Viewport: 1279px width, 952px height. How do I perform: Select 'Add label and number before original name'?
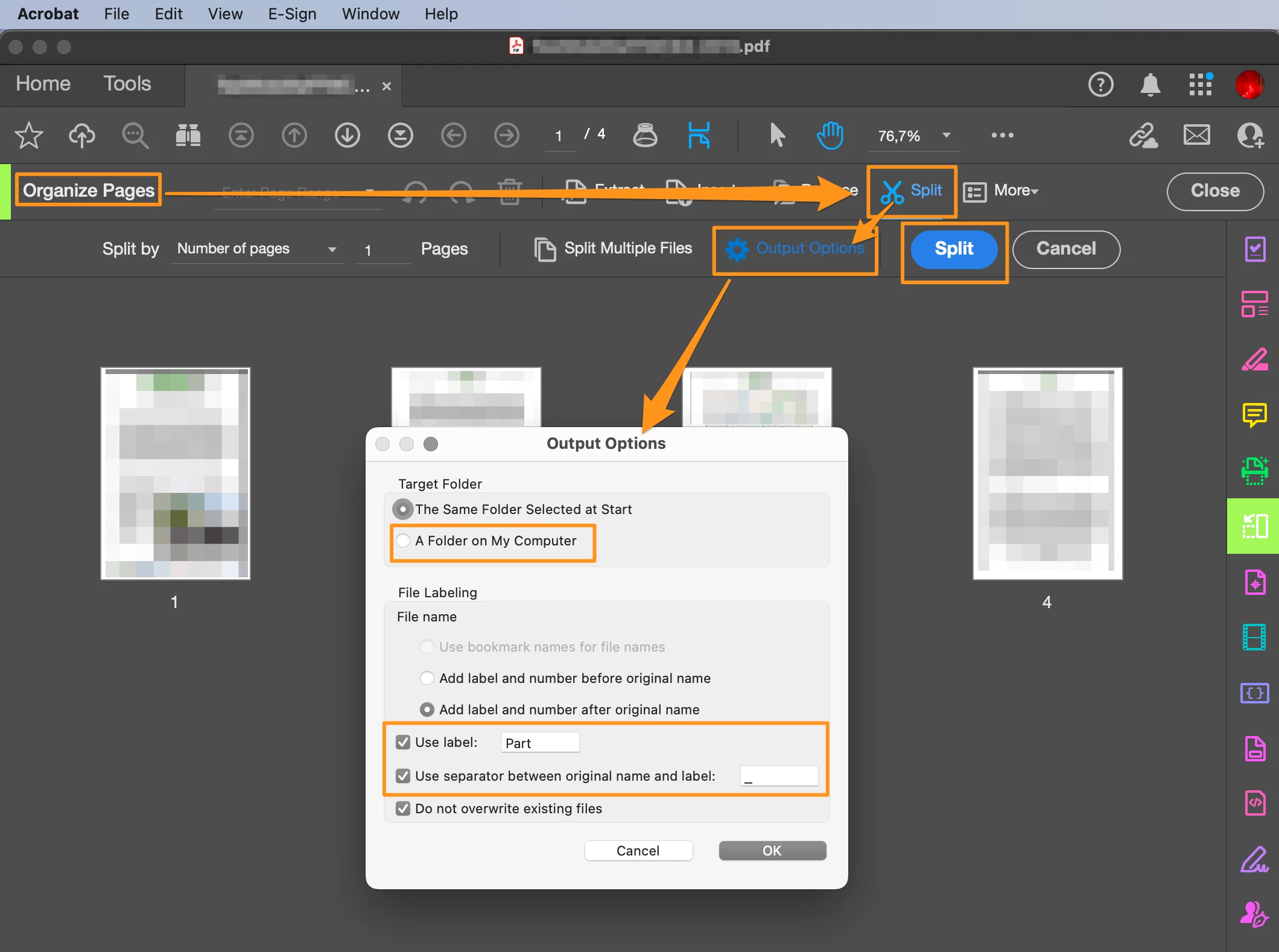pos(427,678)
